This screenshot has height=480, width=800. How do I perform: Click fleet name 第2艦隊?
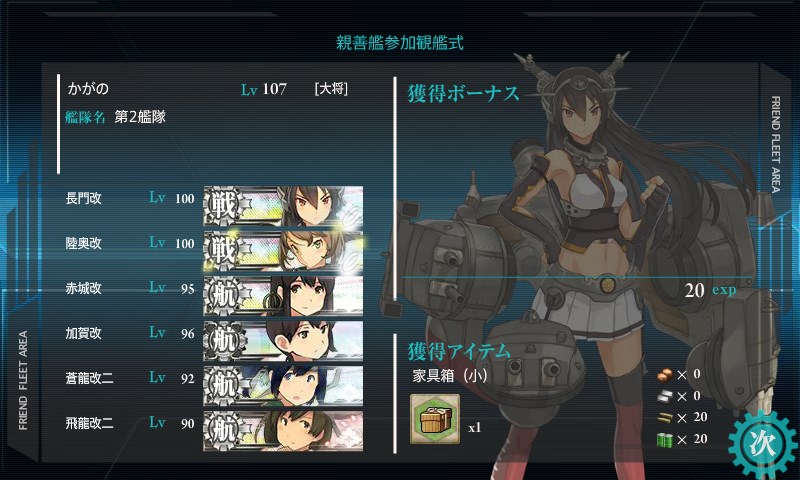pyautogui.click(x=140, y=117)
